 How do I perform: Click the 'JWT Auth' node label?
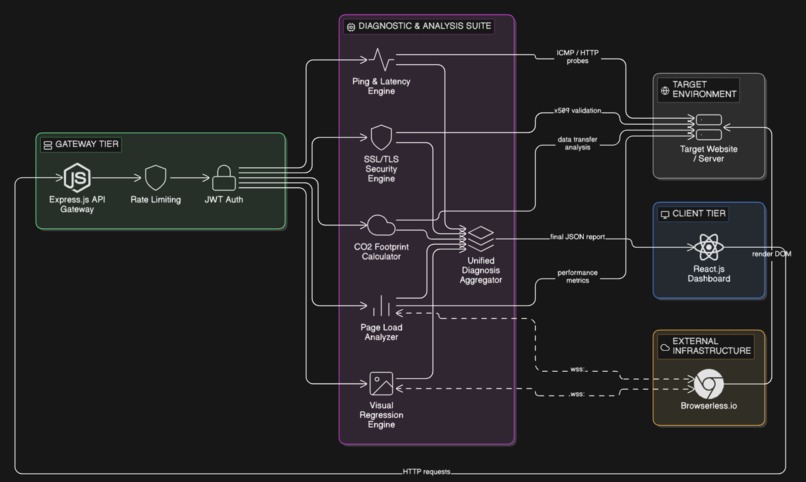pyautogui.click(x=224, y=199)
